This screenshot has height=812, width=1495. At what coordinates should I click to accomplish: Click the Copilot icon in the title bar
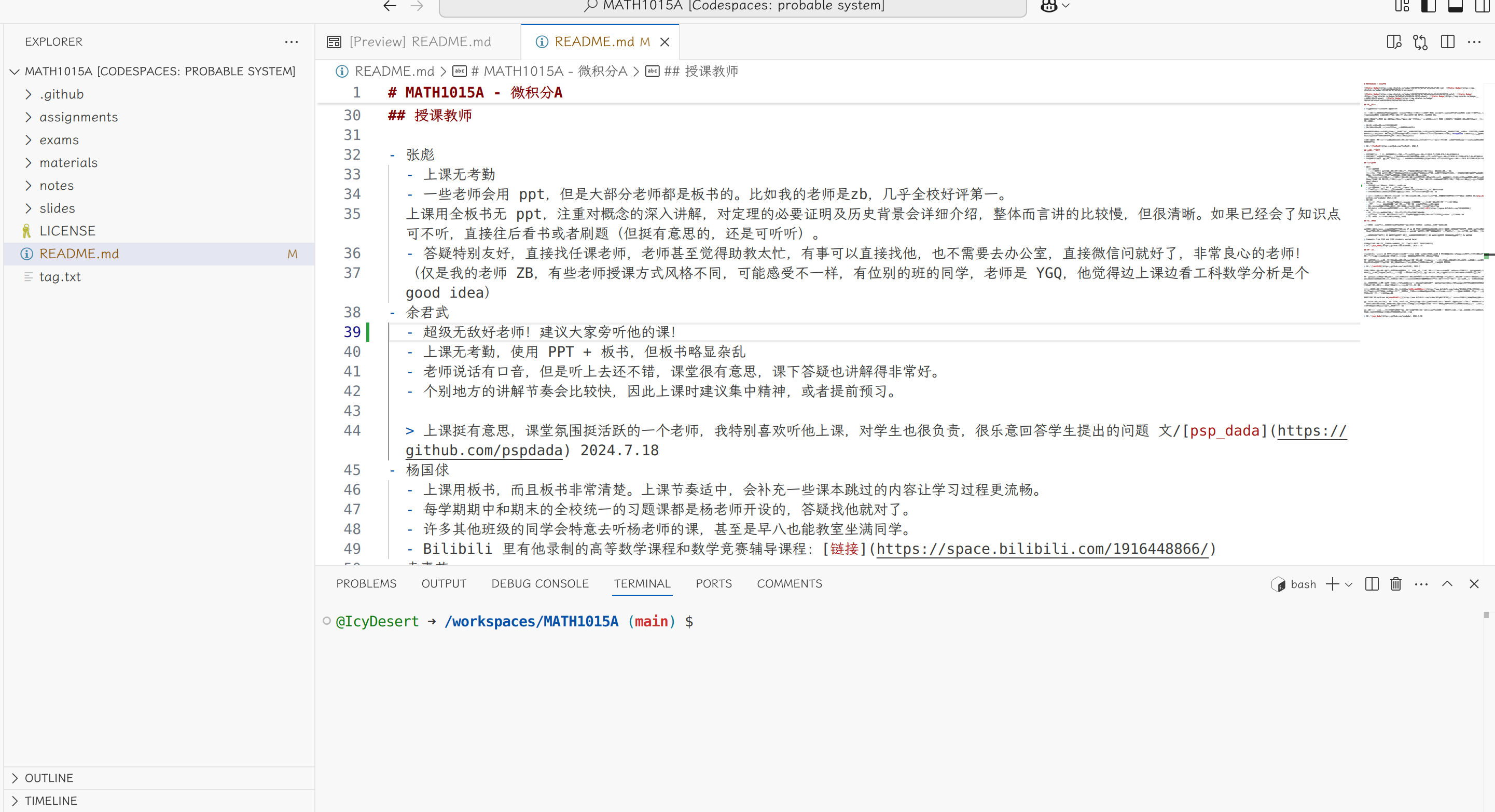(1049, 6)
